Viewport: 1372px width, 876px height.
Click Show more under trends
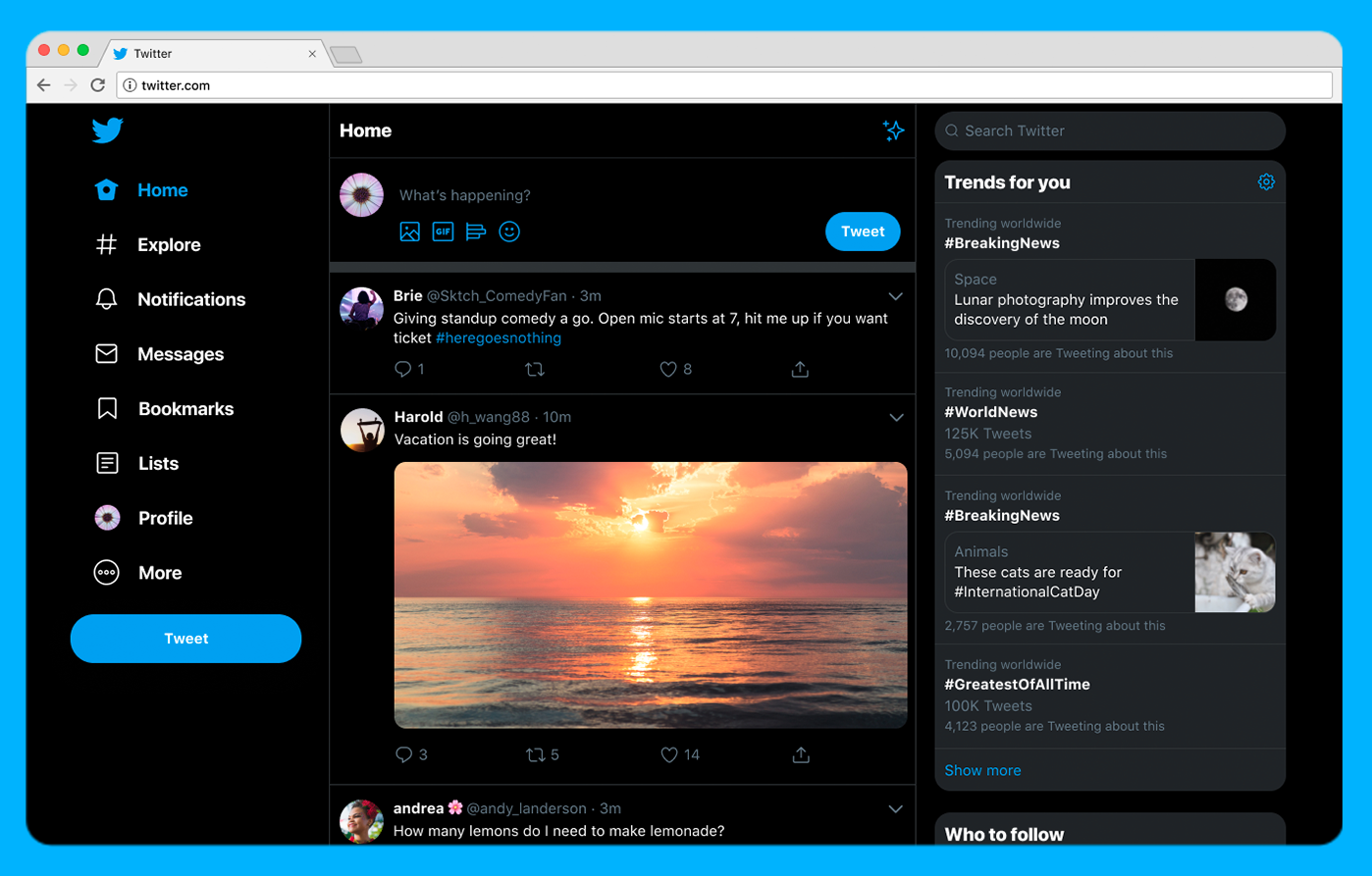pos(982,770)
